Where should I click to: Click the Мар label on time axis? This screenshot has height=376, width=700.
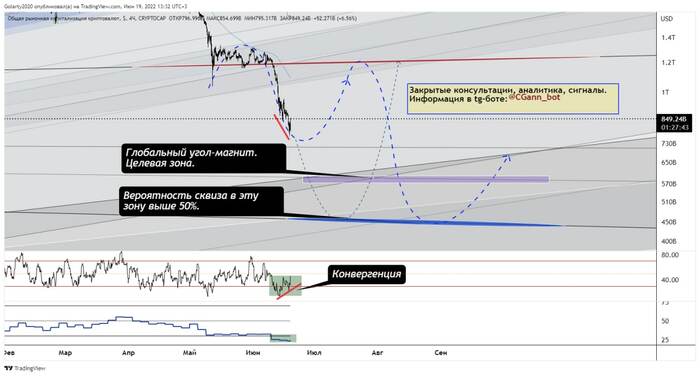coord(65,353)
